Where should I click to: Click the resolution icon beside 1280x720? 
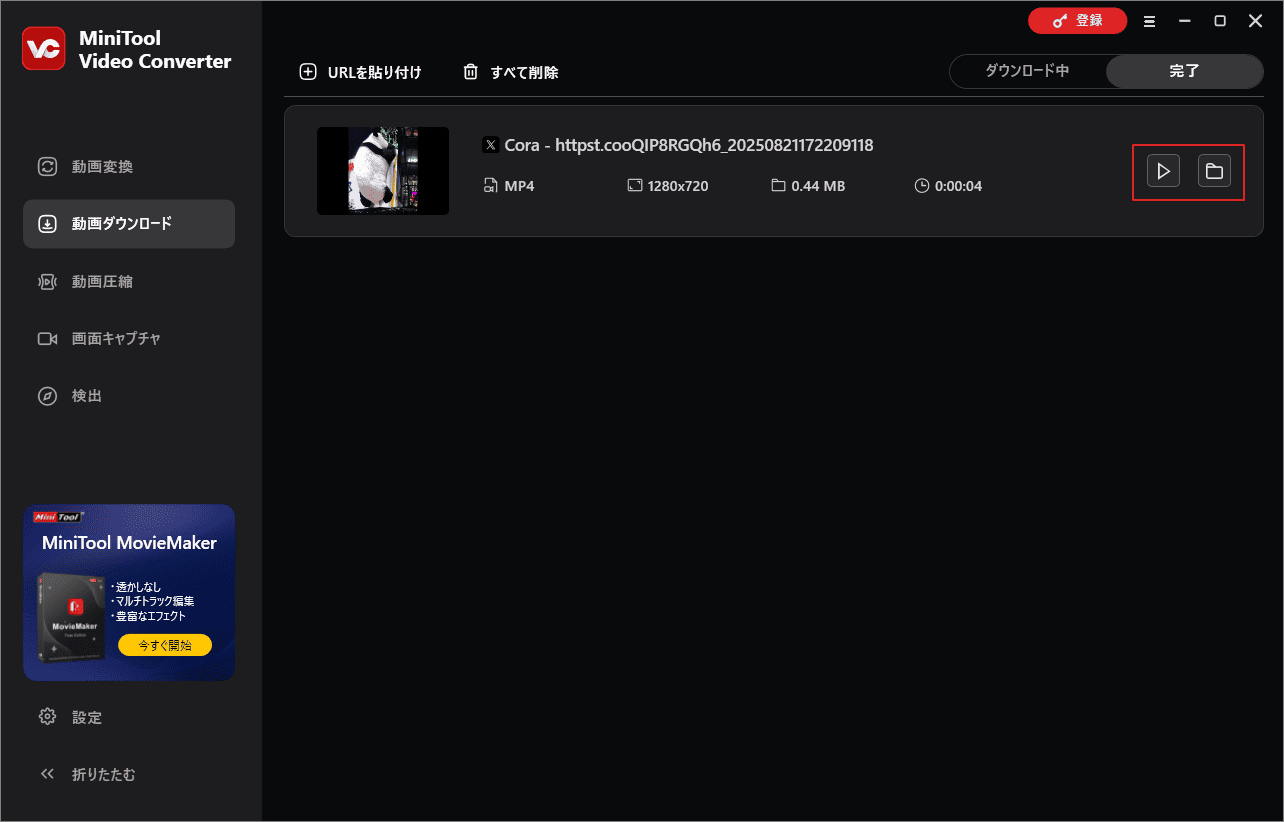pyautogui.click(x=634, y=186)
